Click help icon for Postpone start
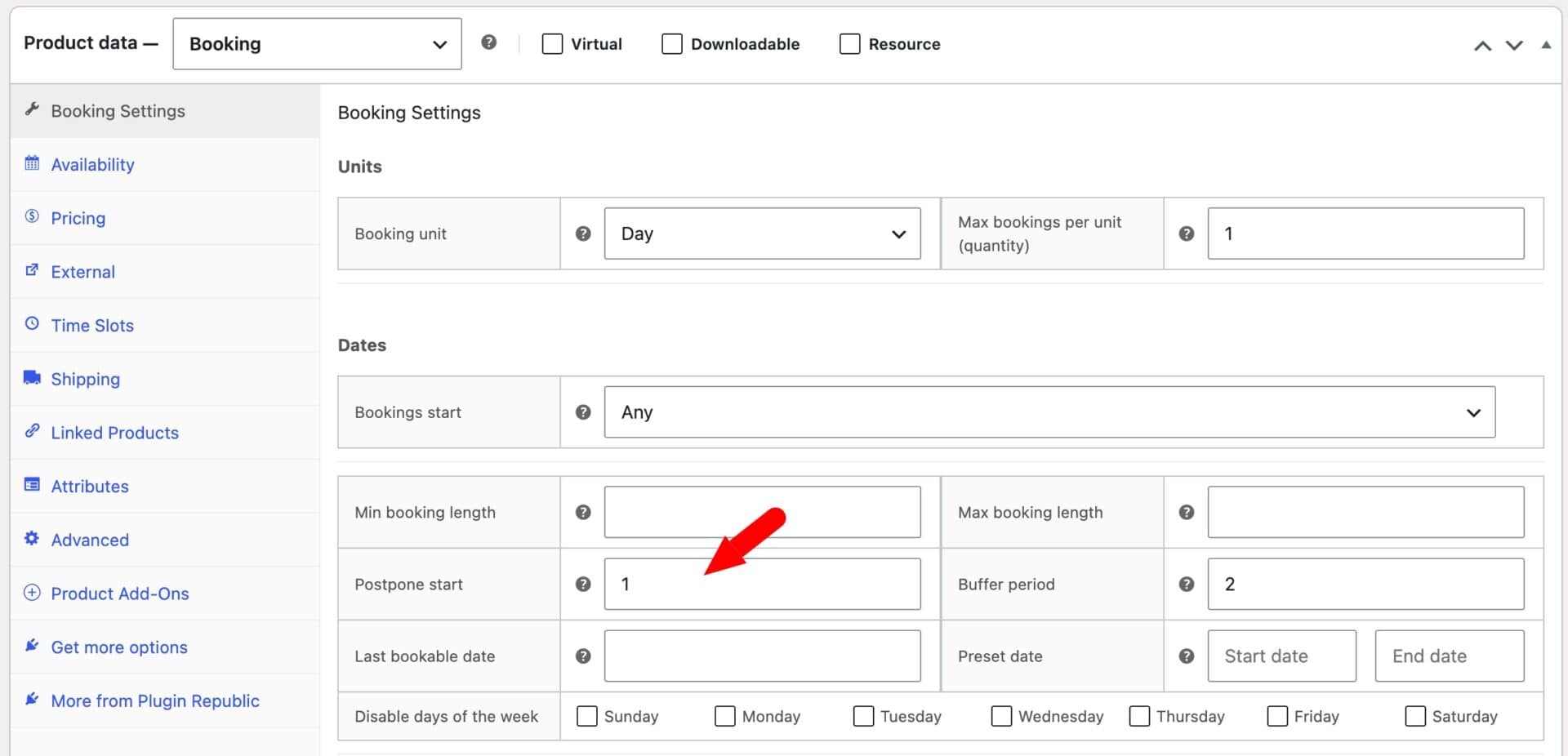The width and height of the screenshot is (1568, 756). point(583,585)
